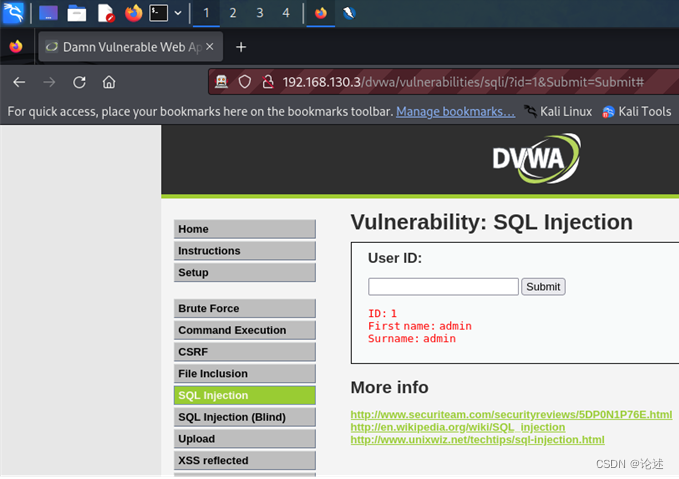The image size is (679, 479).
Task: Open the CSRF vulnerability page
Action: pyautogui.click(x=245, y=351)
